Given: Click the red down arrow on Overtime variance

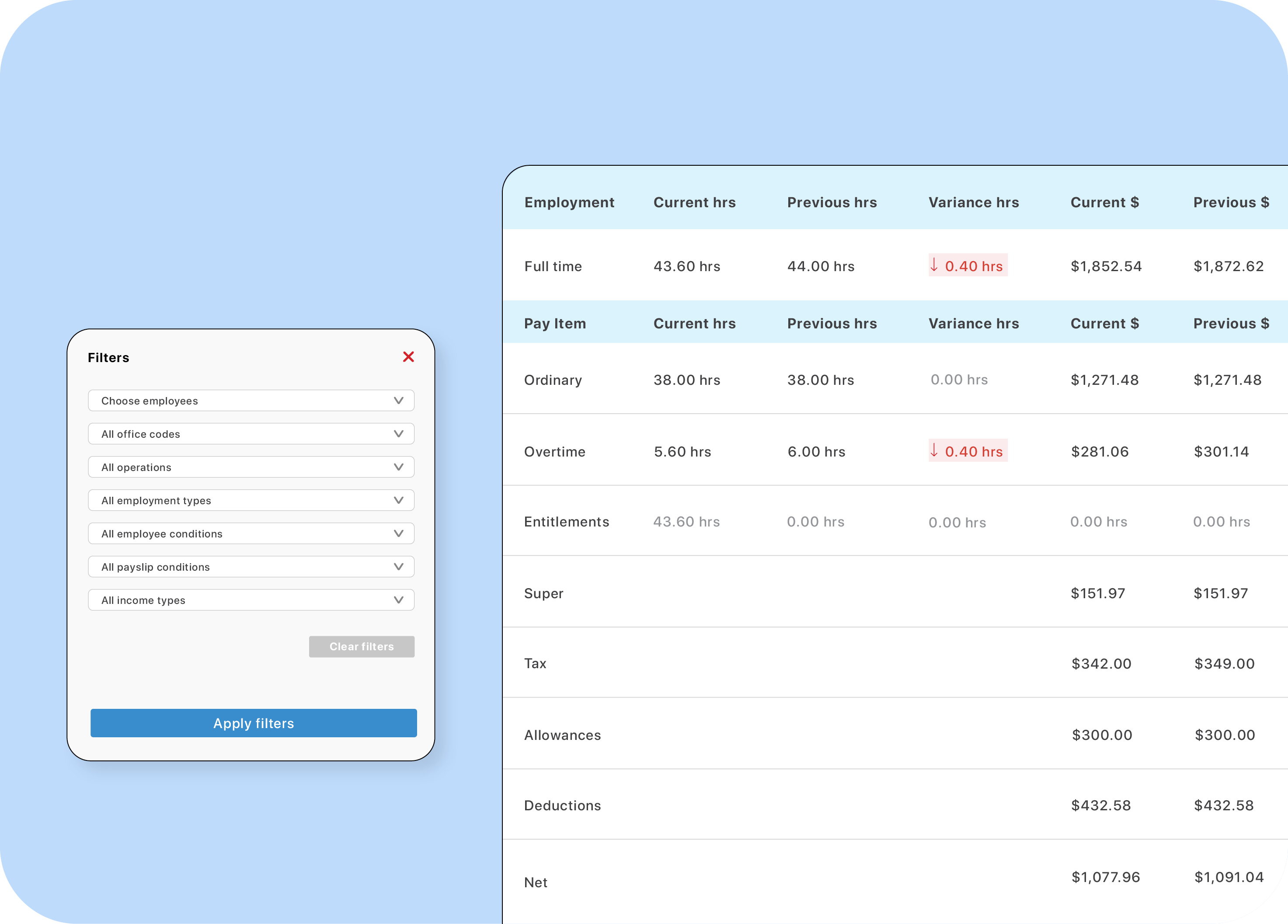Looking at the screenshot, I should 934,451.
